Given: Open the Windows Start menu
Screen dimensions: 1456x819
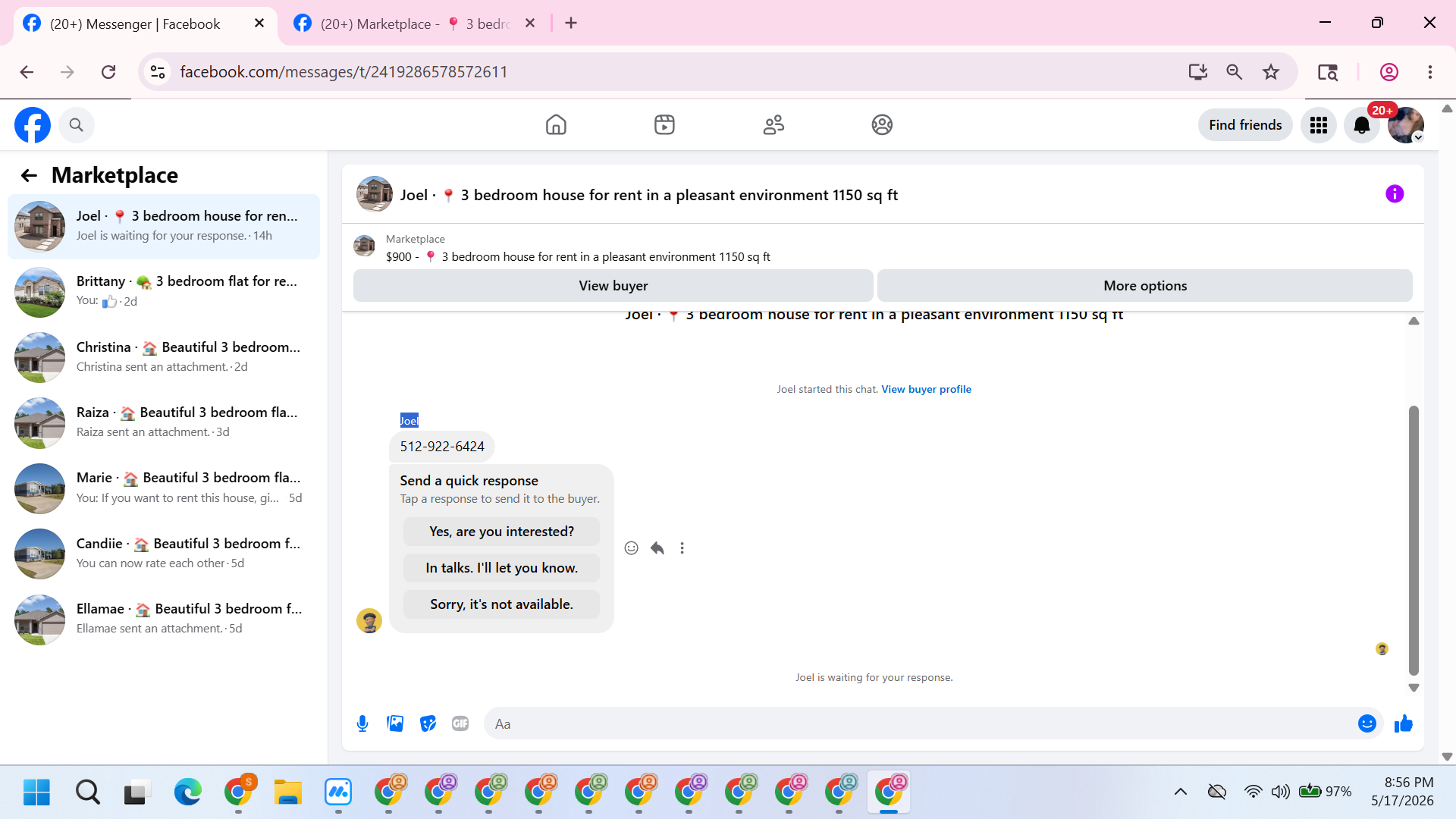Looking at the screenshot, I should pyautogui.click(x=36, y=792).
